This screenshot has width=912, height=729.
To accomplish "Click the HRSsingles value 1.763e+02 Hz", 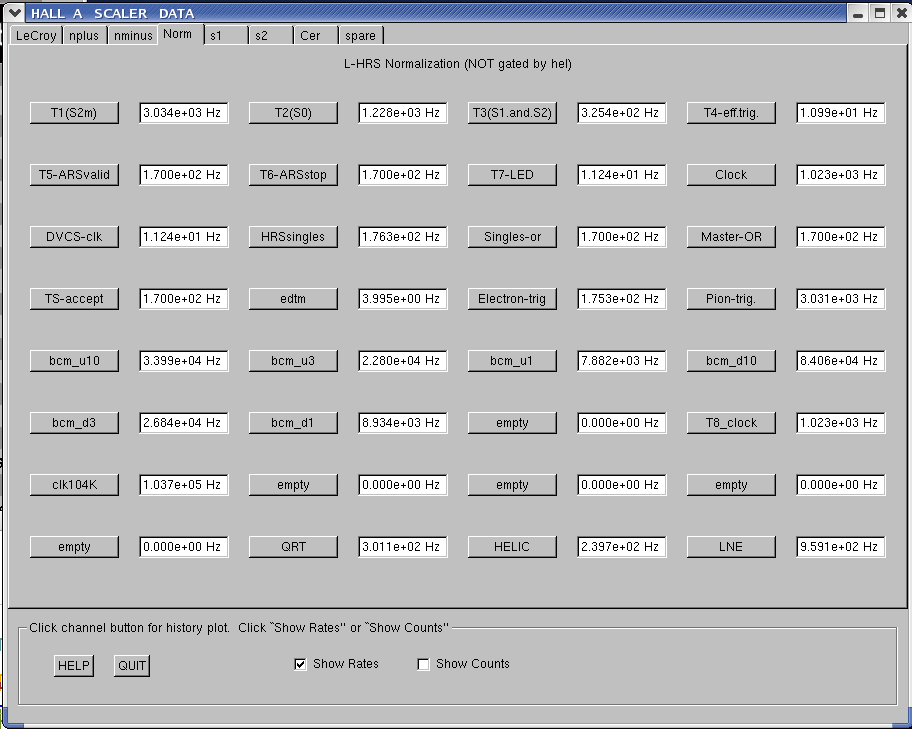I will (403, 237).
